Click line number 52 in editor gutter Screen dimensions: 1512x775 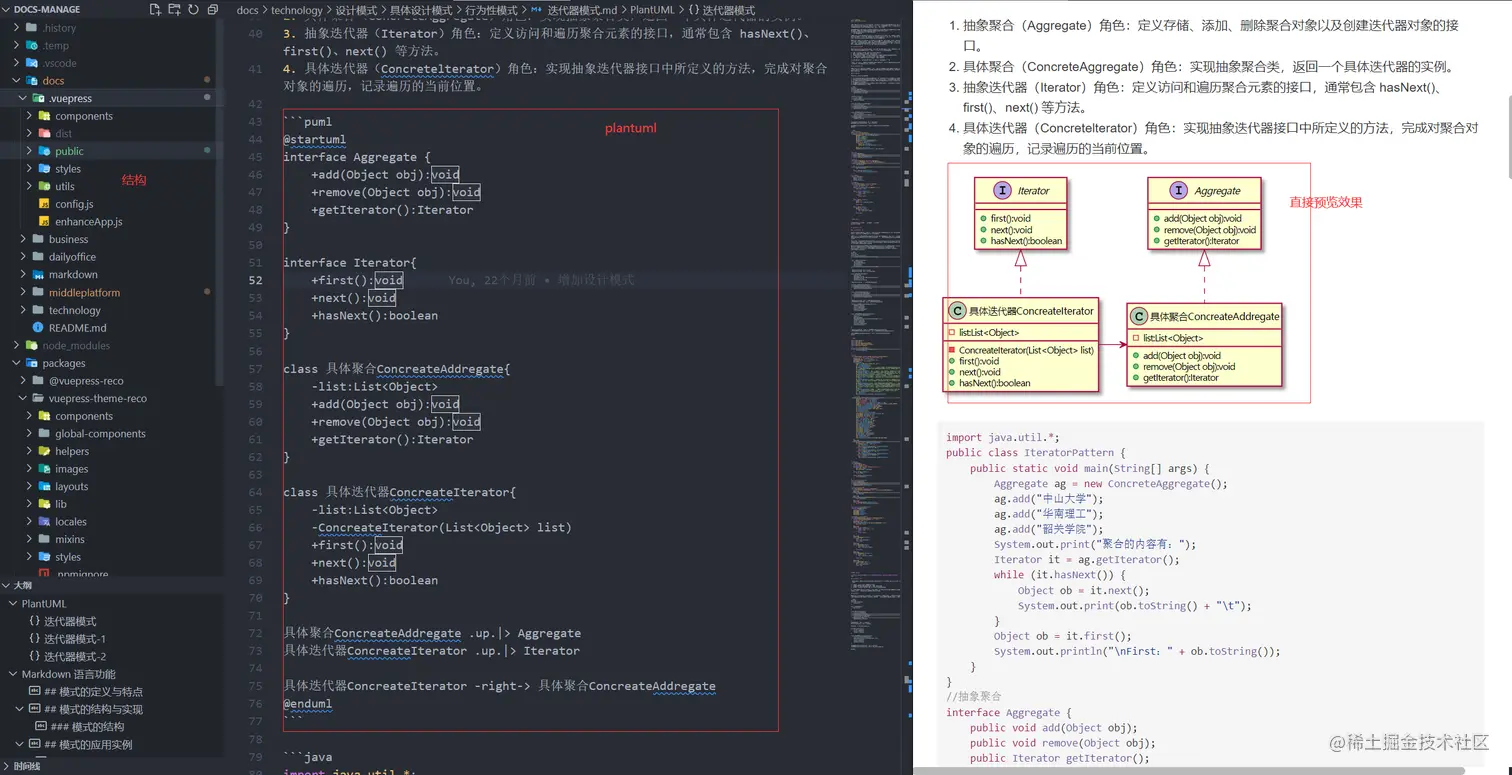[255, 280]
